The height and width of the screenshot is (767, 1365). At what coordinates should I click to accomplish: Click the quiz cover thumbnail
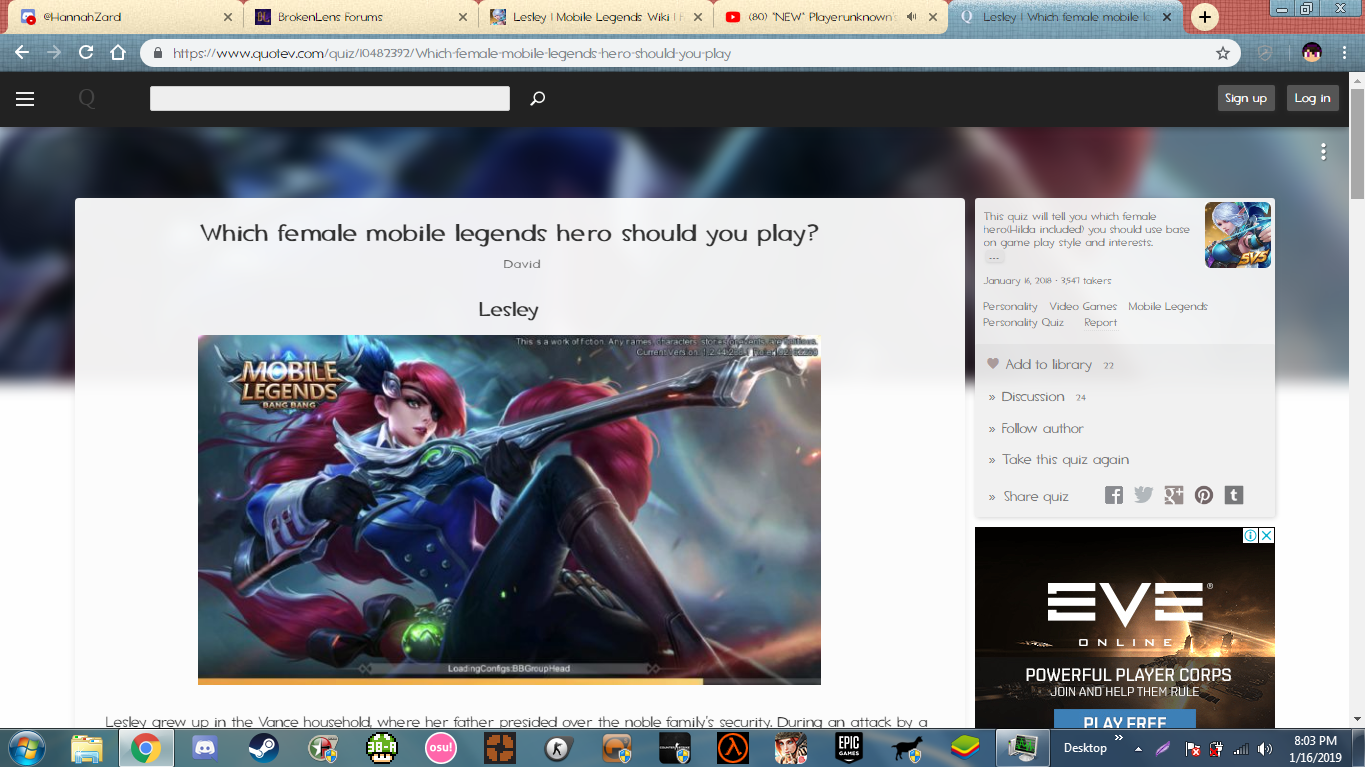click(1237, 235)
